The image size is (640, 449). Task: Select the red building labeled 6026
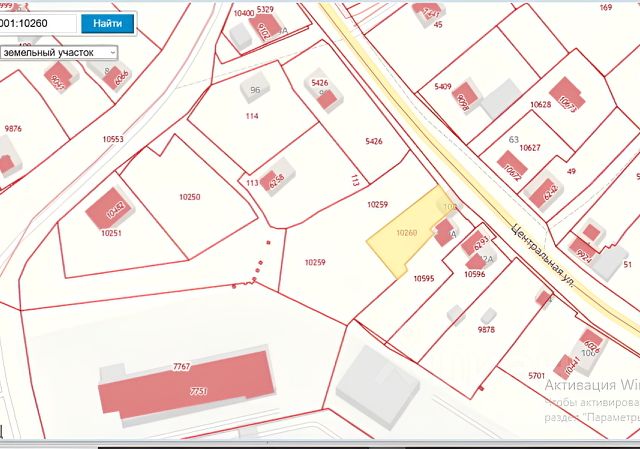pos(591,339)
